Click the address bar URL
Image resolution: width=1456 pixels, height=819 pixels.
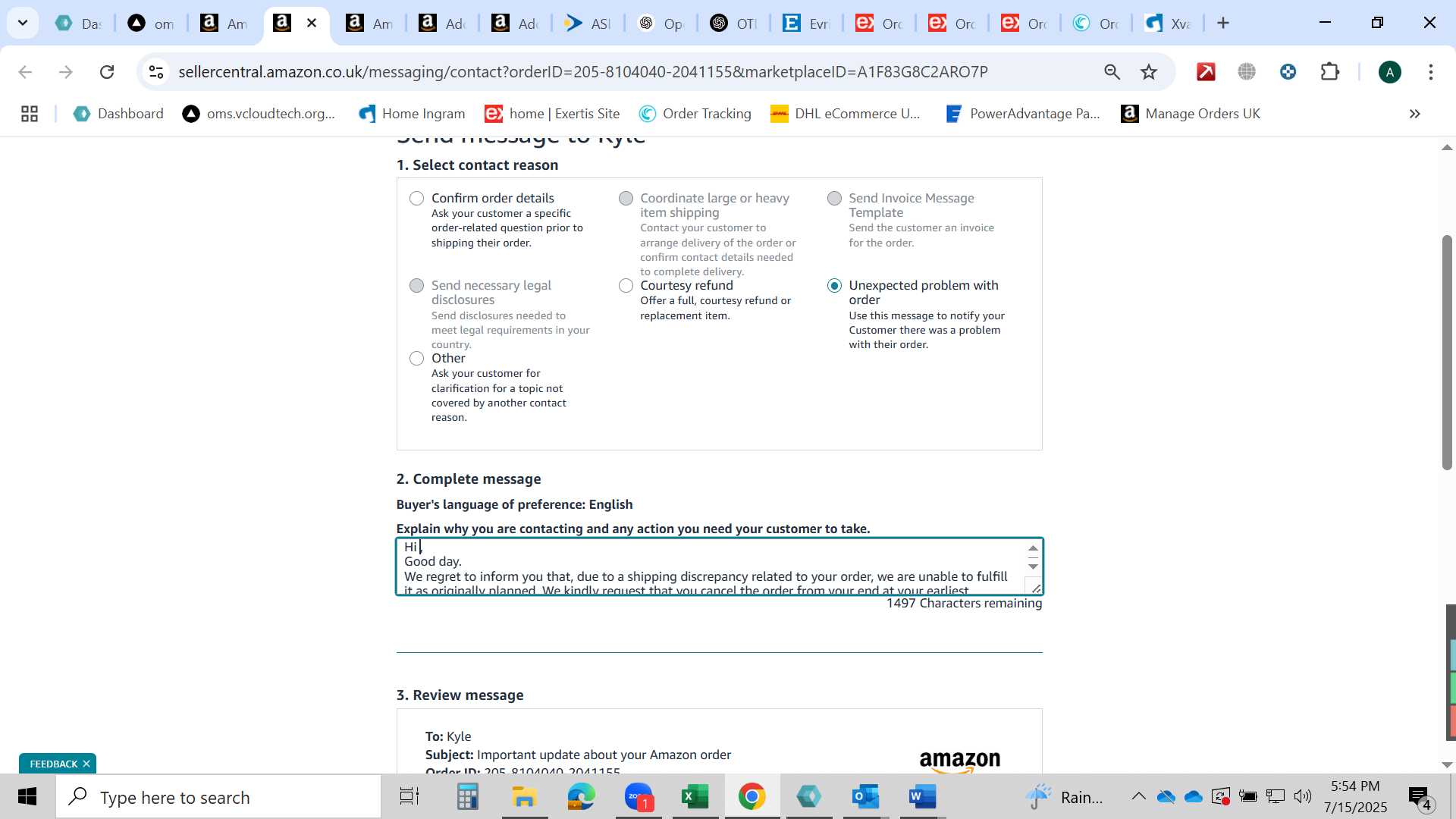(x=582, y=72)
